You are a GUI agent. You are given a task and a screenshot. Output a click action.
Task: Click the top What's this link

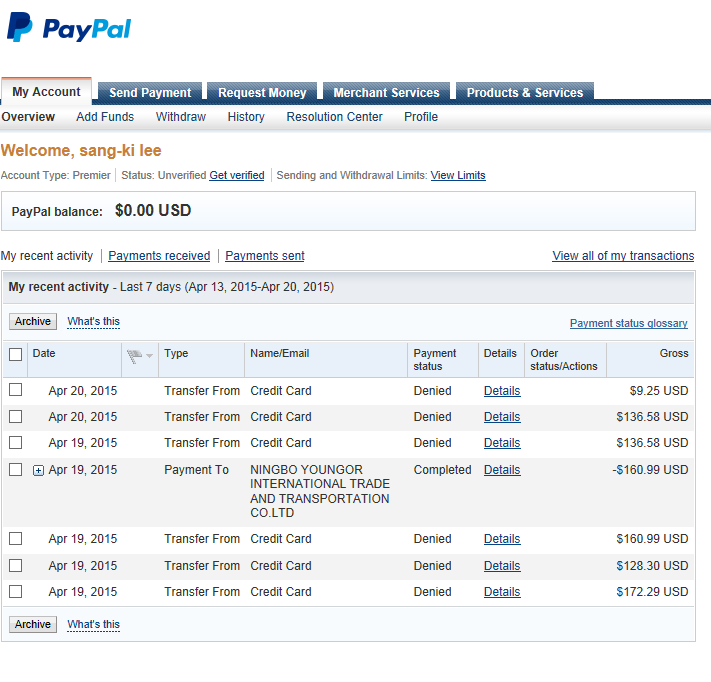point(93,322)
